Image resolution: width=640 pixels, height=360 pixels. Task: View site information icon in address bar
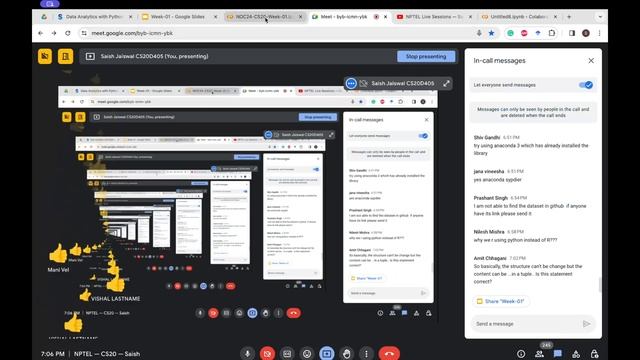pyautogui.click(x=84, y=33)
